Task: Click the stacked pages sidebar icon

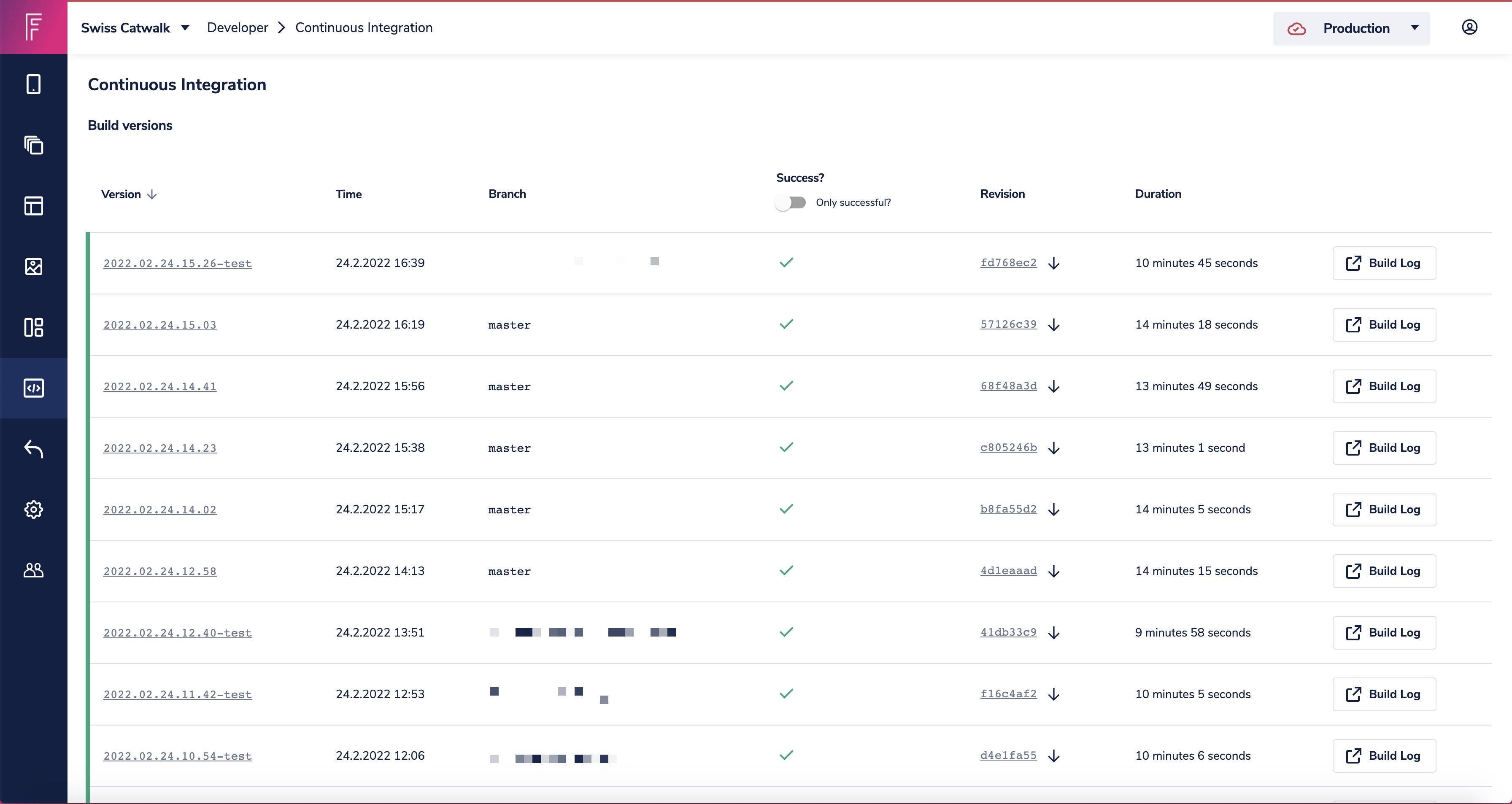Action: coord(33,145)
